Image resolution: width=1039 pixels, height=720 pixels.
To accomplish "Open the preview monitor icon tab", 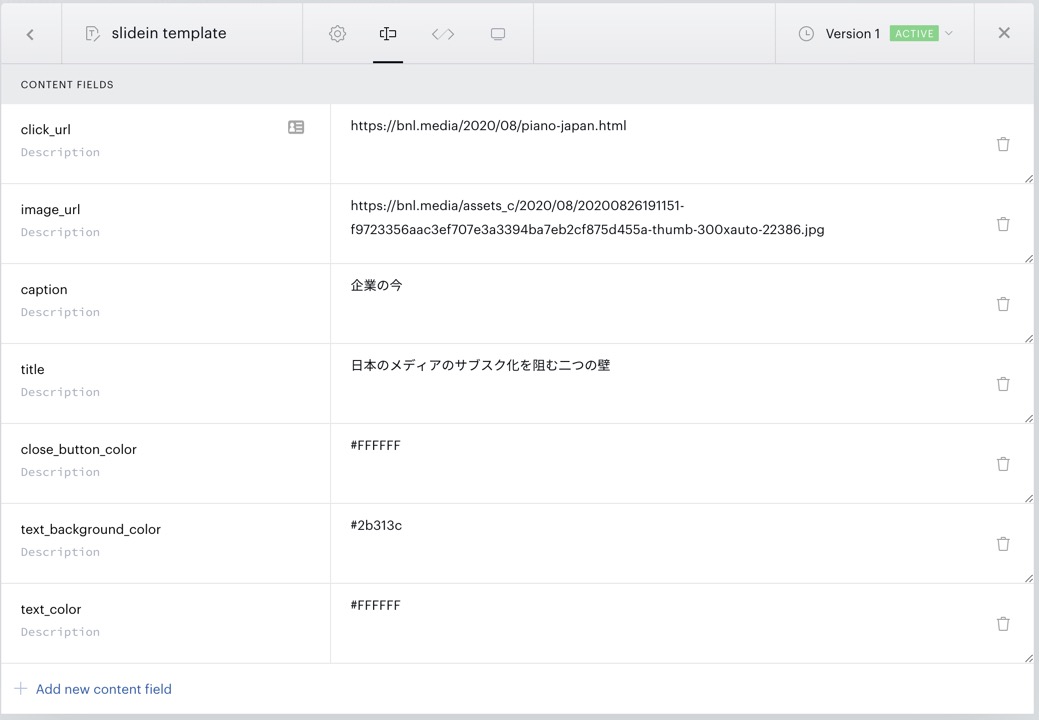I will [498, 34].
